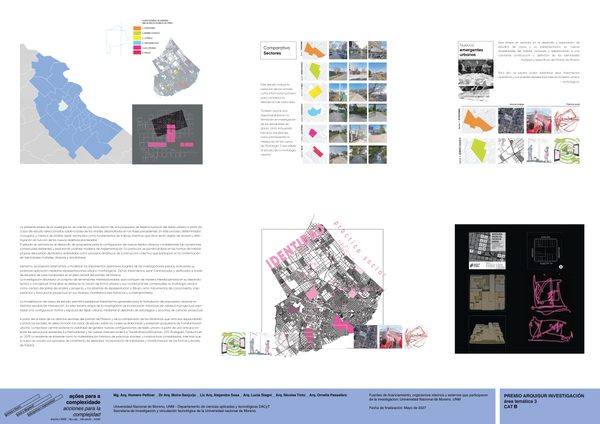Click white grid plan diagram in black panel
This screenshot has width=600, height=424.
[x=546, y=251]
